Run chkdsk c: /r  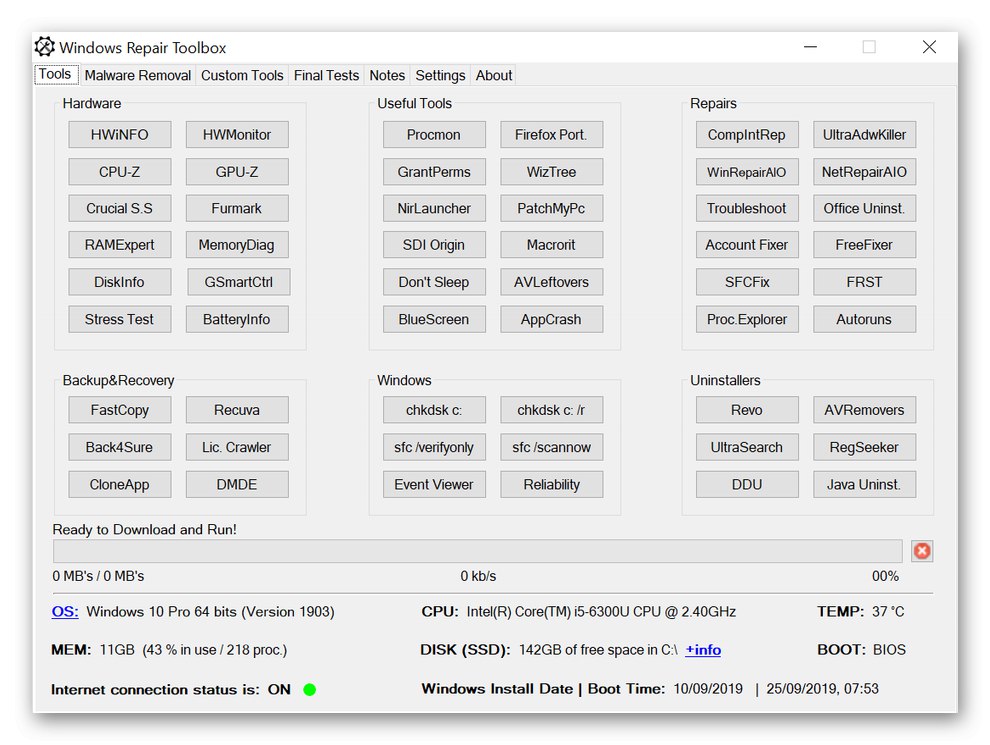pyautogui.click(x=551, y=410)
